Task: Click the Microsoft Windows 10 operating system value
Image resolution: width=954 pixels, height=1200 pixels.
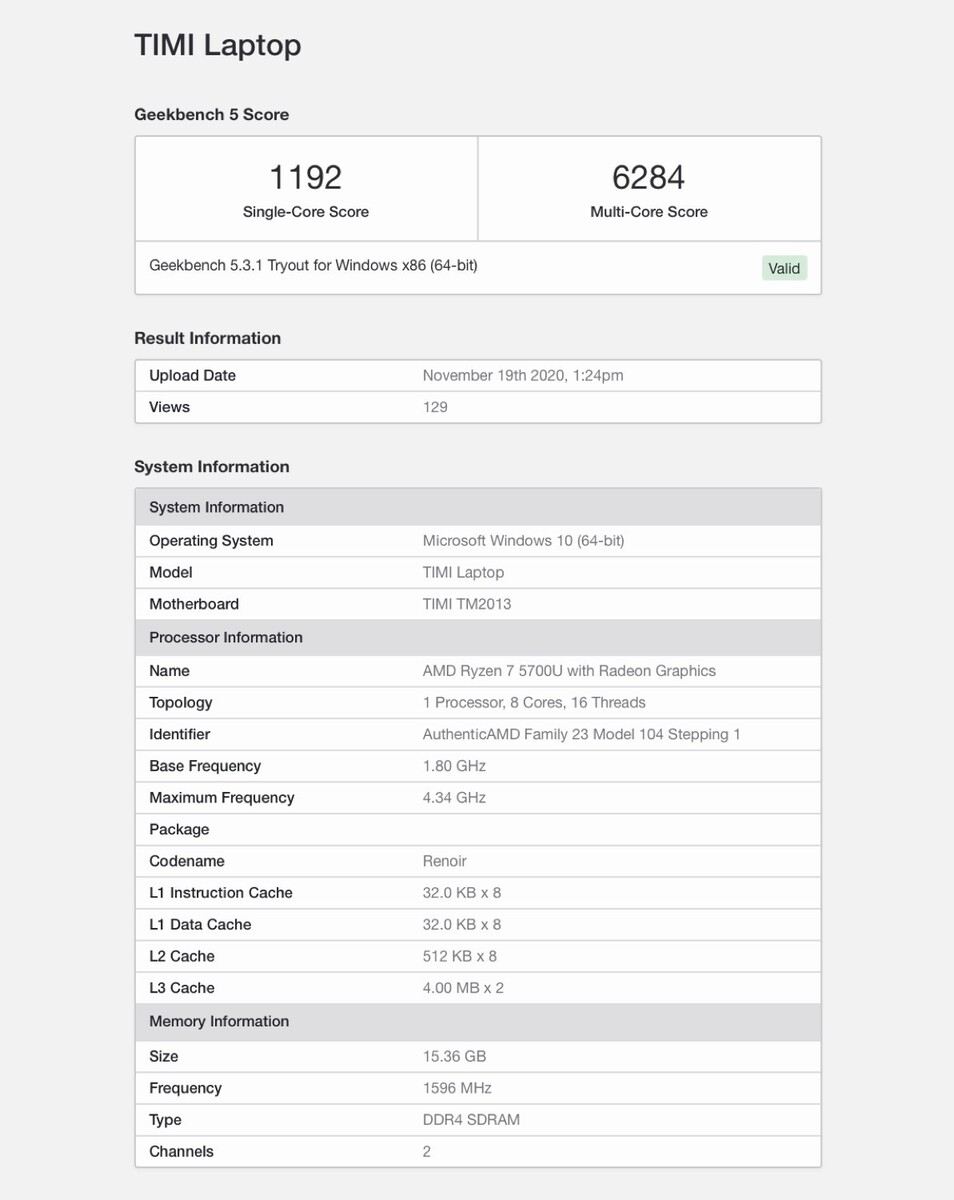Action: 523,541
